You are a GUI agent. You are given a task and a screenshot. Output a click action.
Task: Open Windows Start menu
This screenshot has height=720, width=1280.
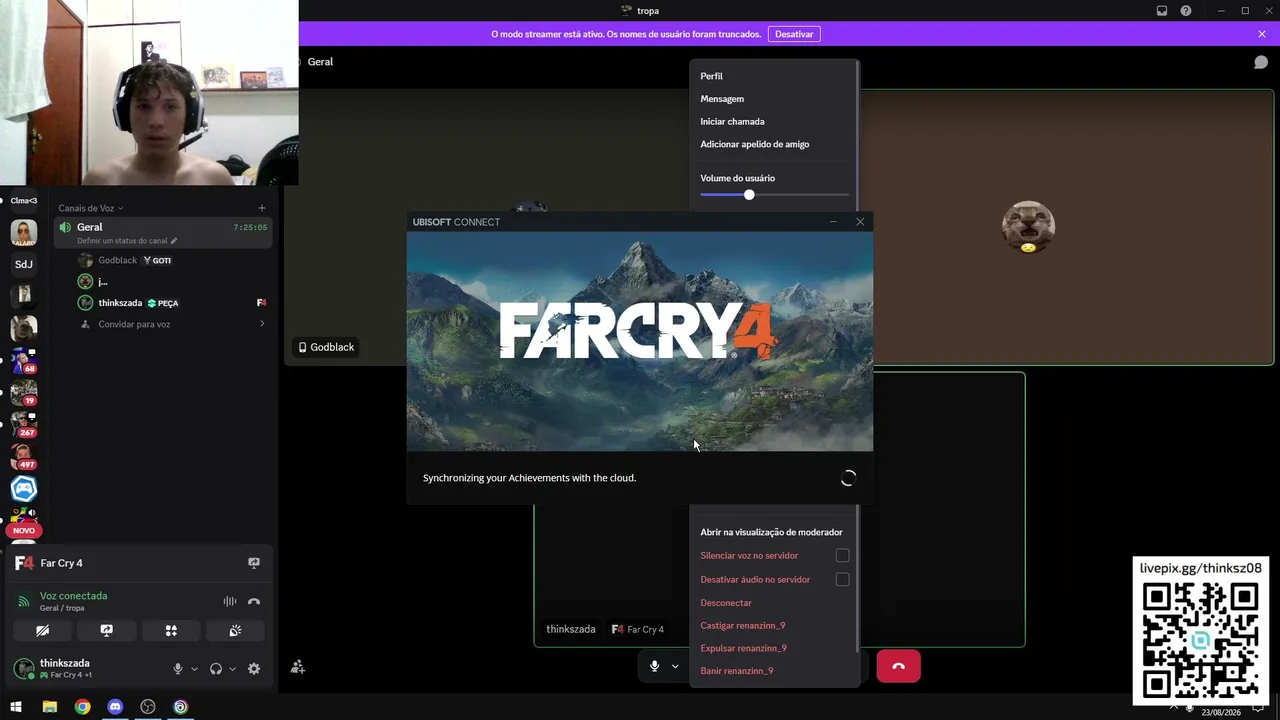click(16, 707)
